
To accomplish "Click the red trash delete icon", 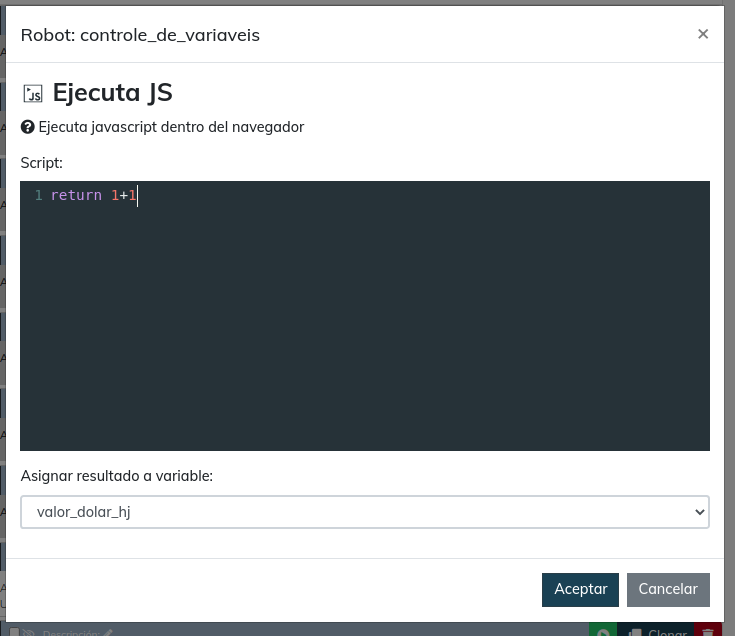I will [x=708, y=630].
